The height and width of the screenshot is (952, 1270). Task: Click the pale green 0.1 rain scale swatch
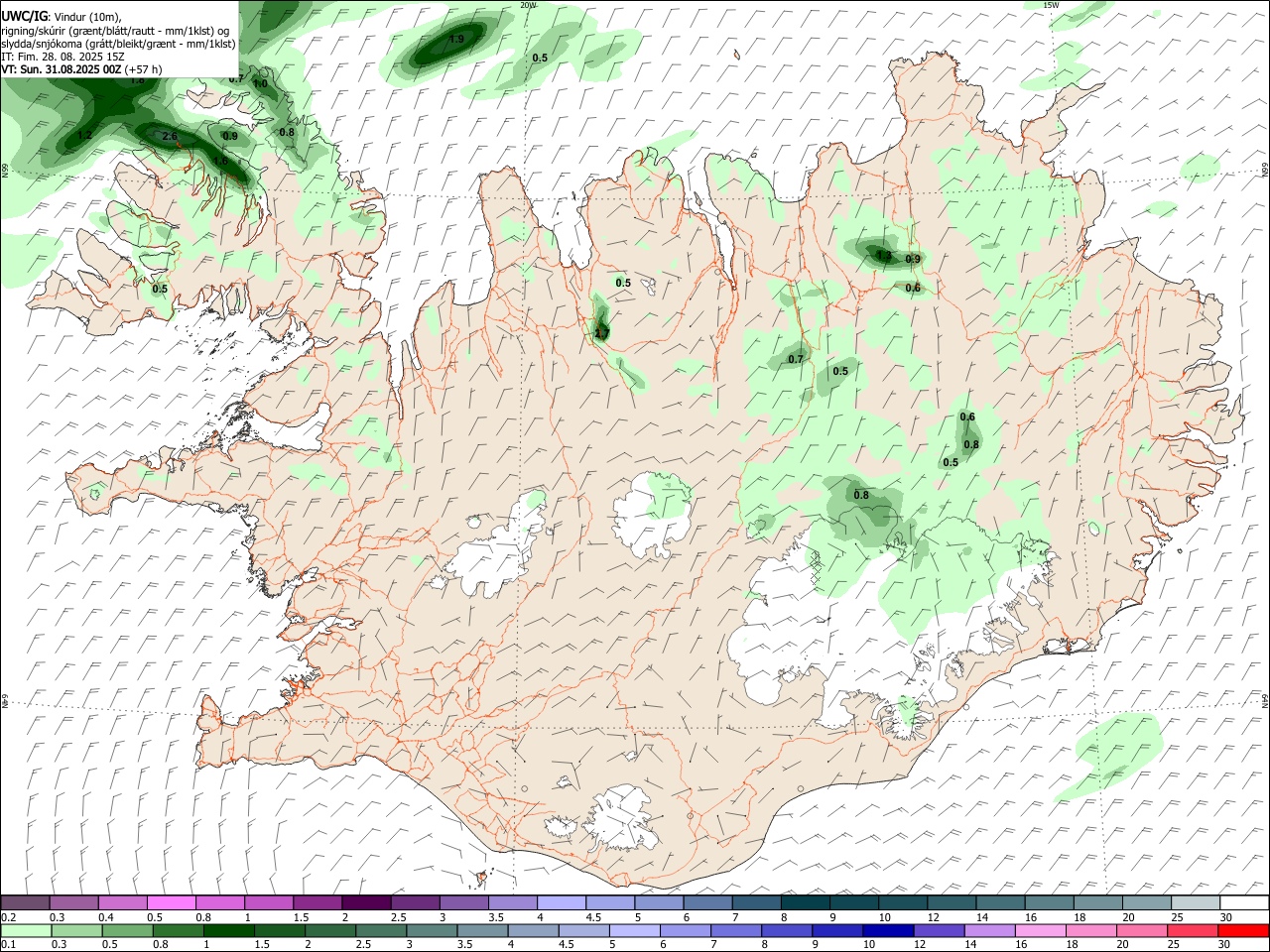click(25, 930)
